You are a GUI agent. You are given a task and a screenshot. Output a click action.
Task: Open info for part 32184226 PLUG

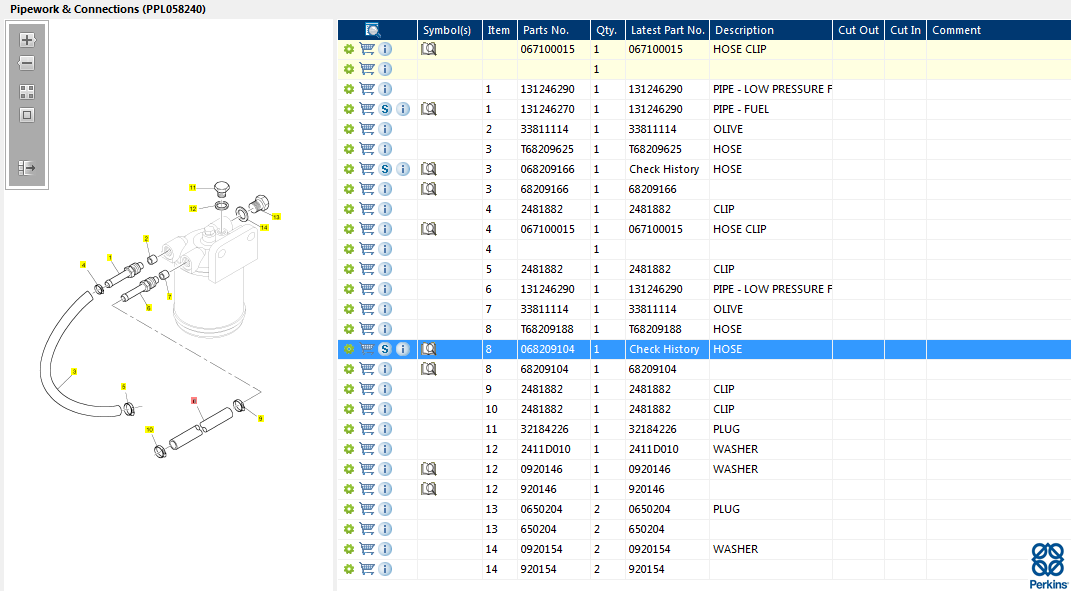[385, 429]
